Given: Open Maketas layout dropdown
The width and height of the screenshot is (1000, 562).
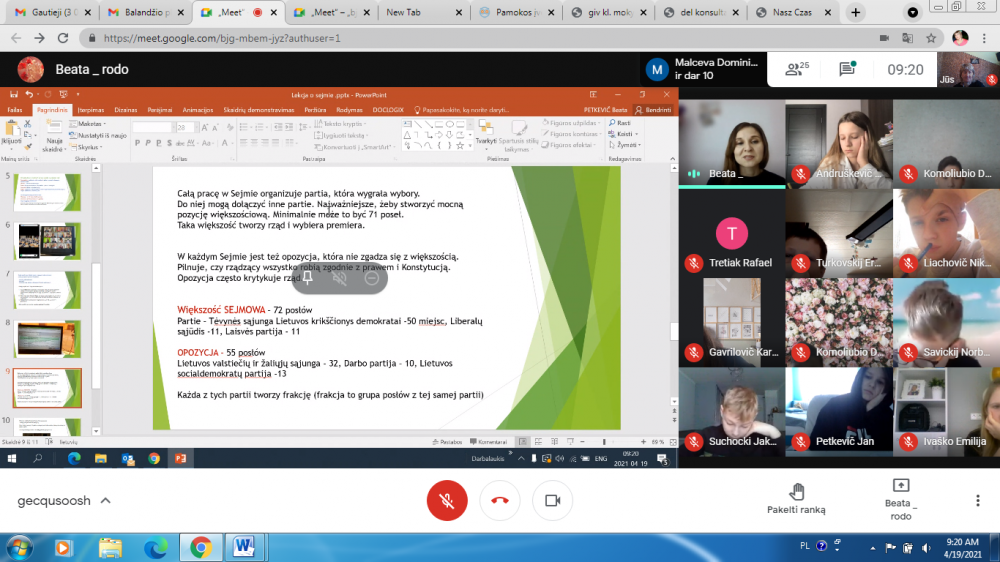Looking at the screenshot, I should click(x=88, y=124).
